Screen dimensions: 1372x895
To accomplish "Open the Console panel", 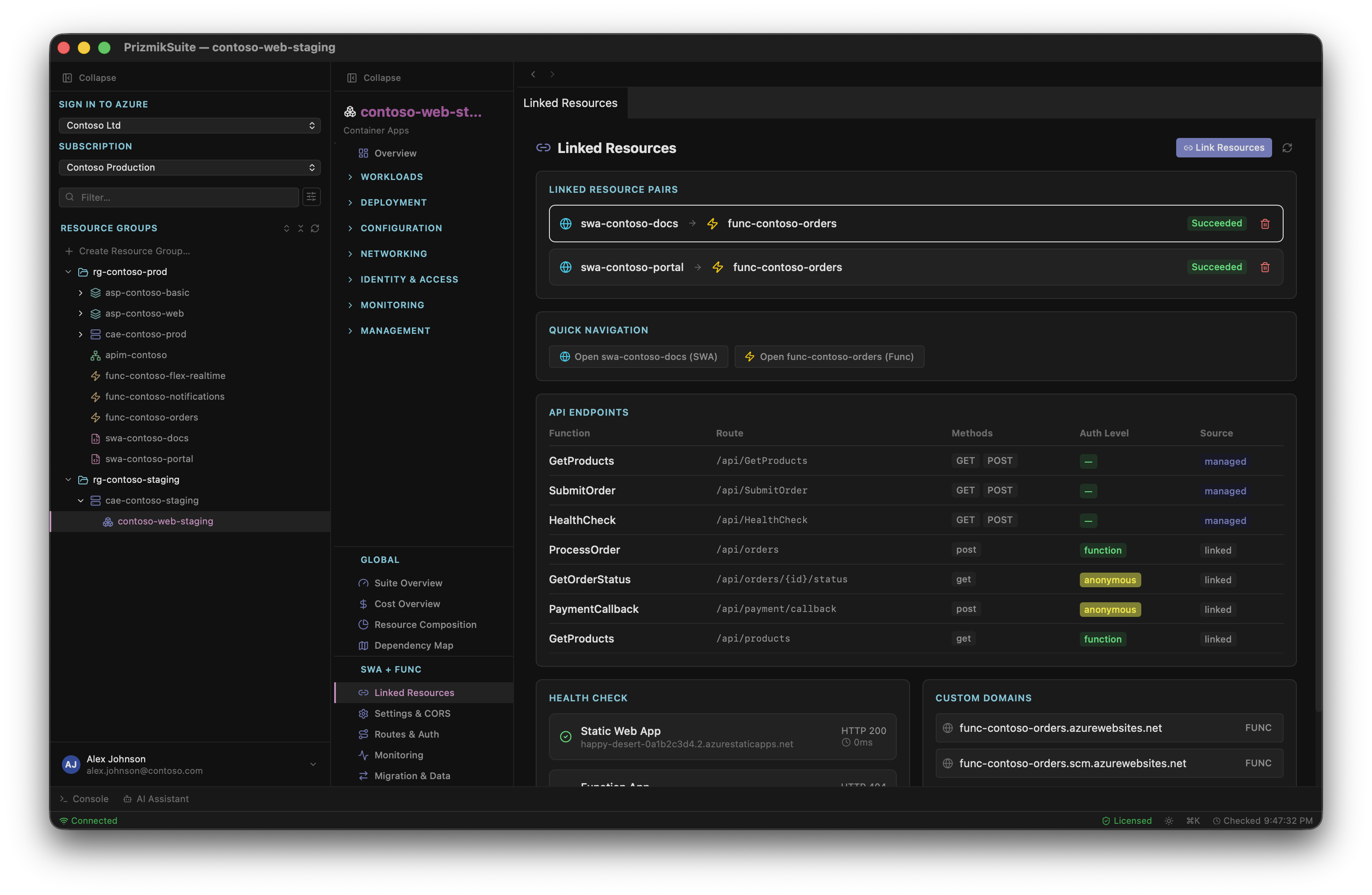I will [84, 799].
